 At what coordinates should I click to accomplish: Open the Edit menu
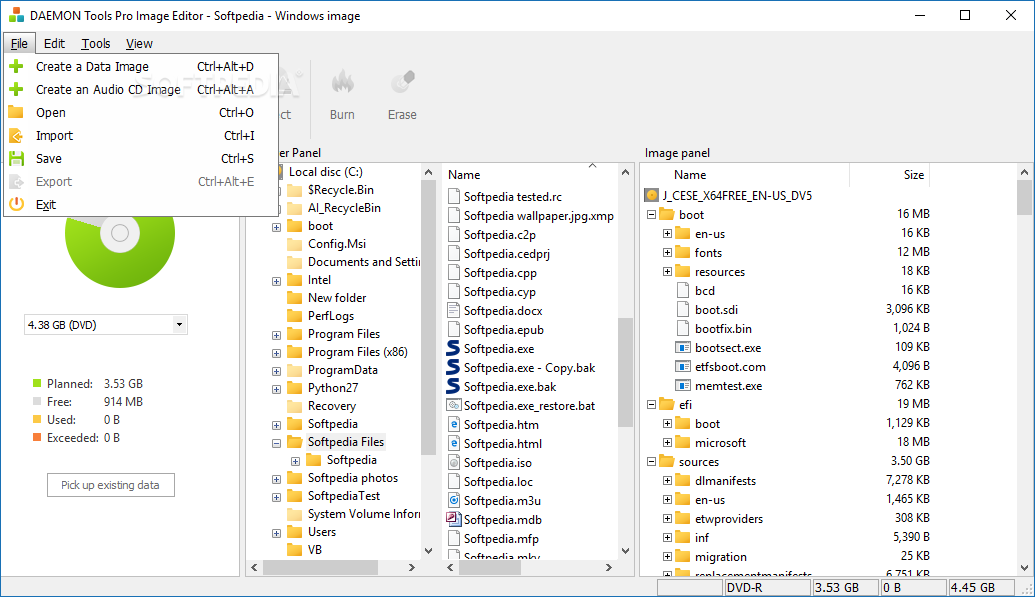click(54, 44)
